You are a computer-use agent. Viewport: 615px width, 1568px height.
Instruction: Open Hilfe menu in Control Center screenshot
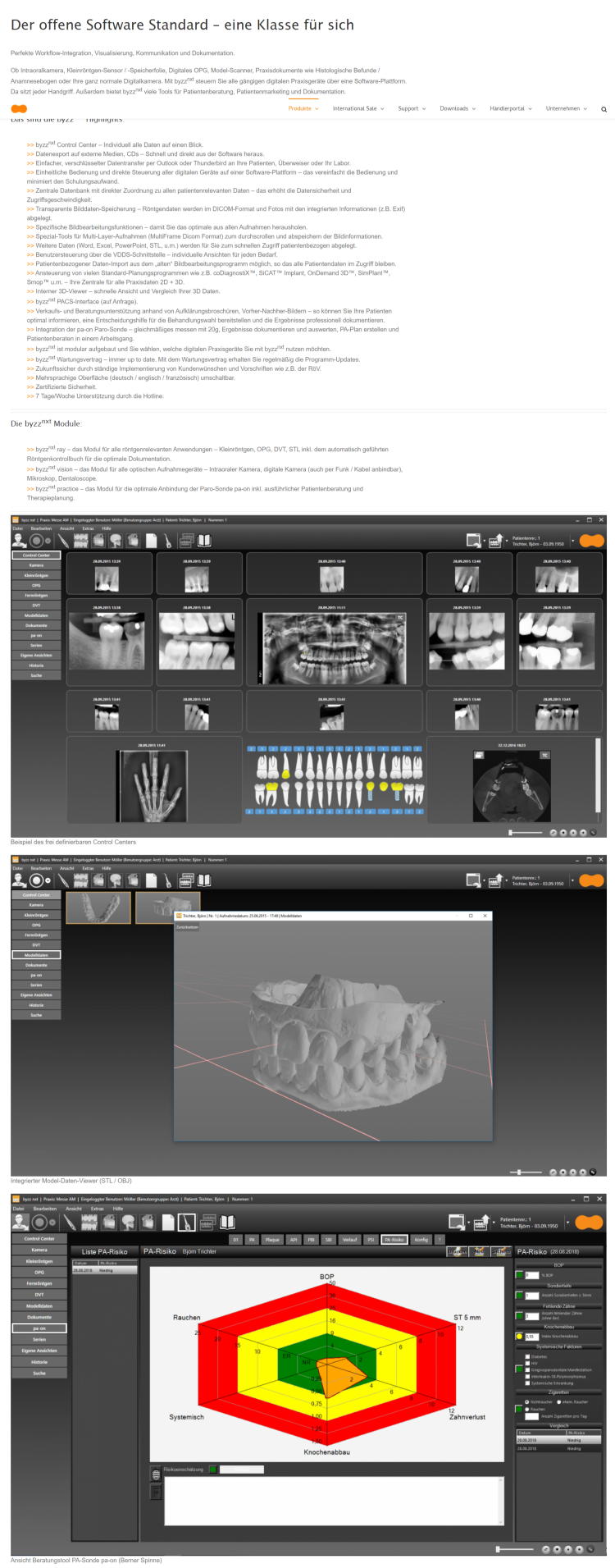(107, 528)
